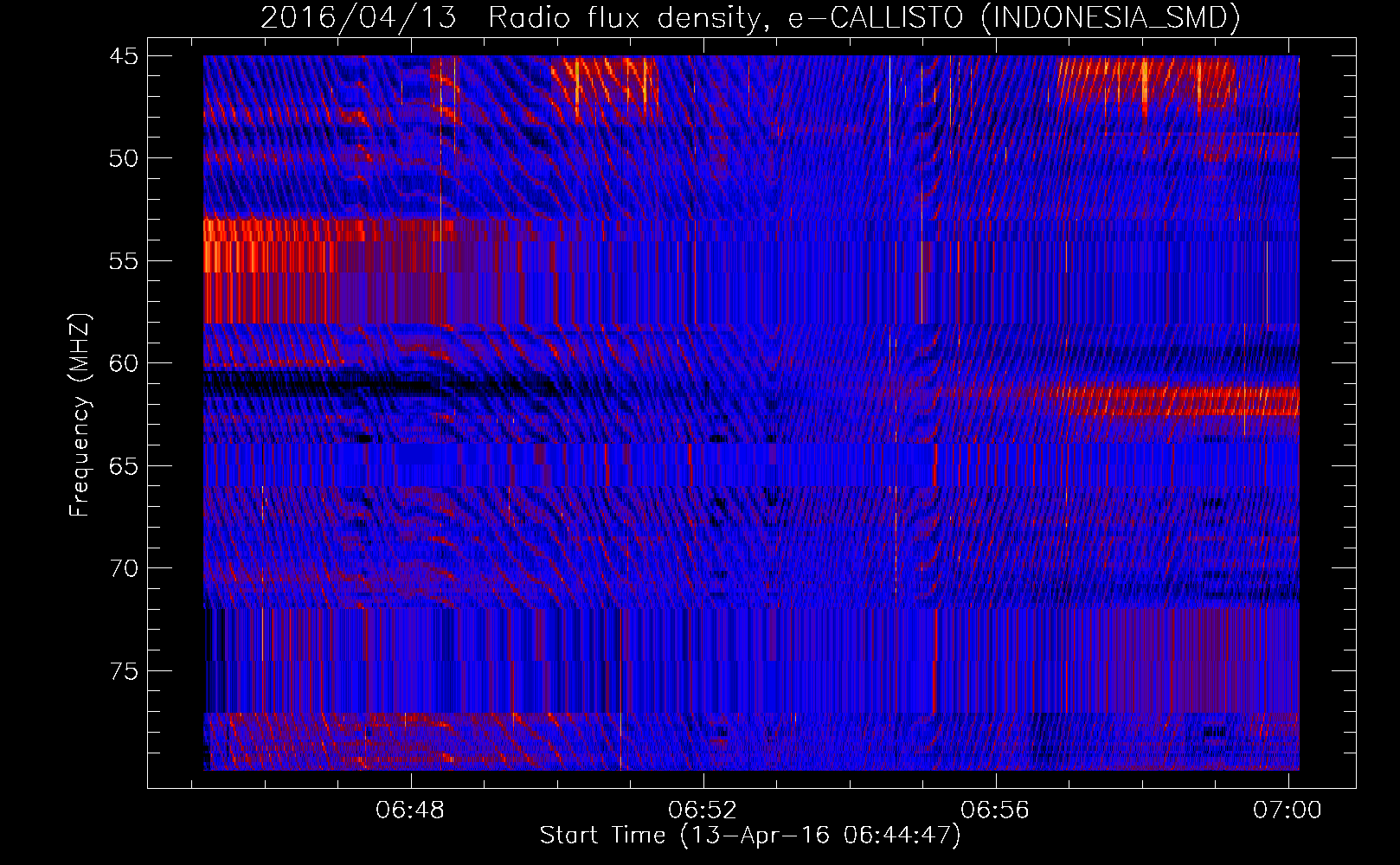
Task: Click the 45 frequency tick label
Action: [124, 56]
